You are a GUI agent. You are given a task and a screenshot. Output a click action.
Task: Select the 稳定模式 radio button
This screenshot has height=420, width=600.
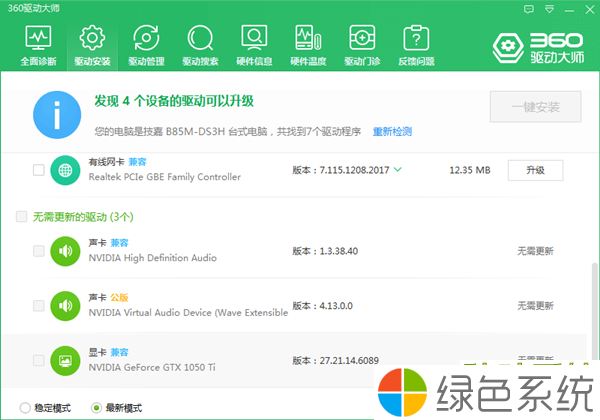tap(25, 408)
